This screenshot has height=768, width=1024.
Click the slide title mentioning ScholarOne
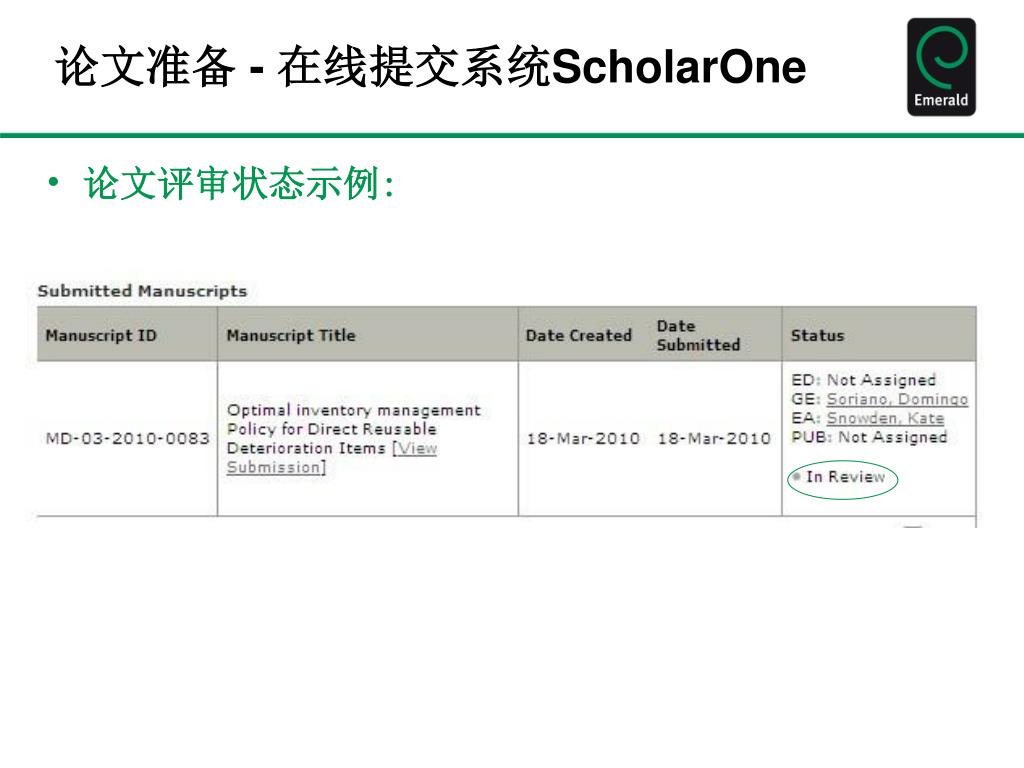[431, 67]
